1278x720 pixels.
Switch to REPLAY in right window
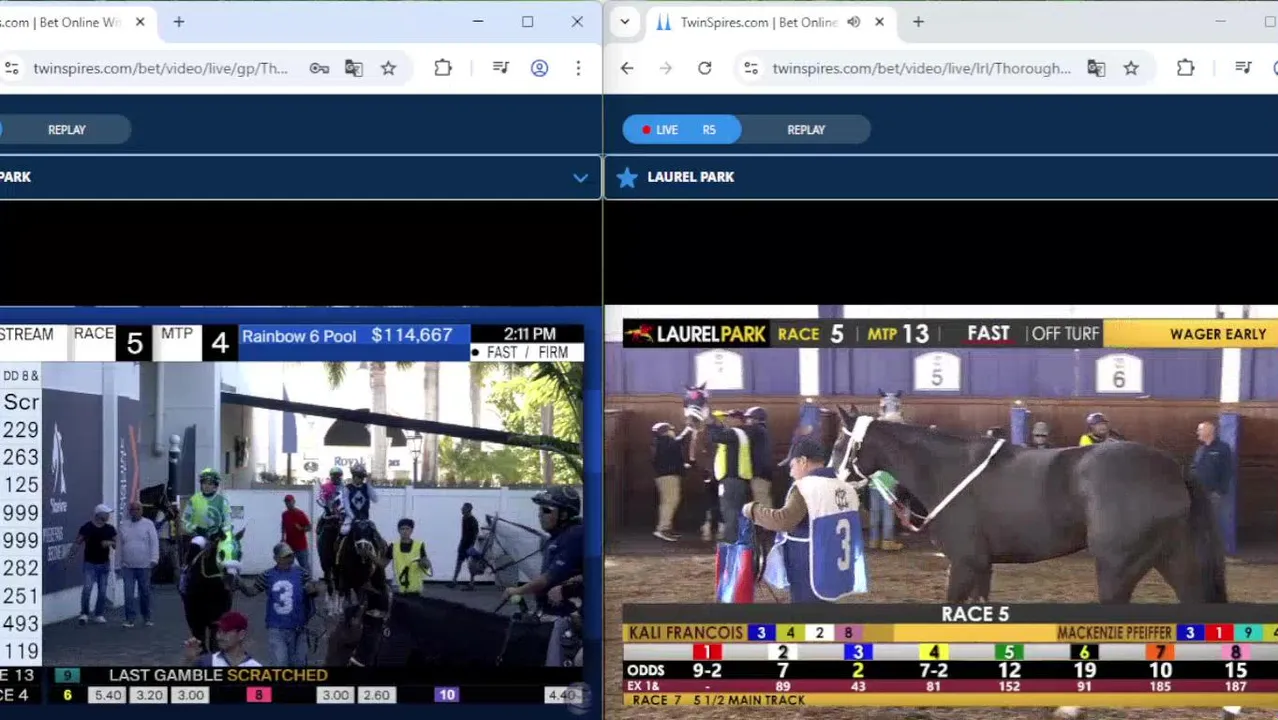click(x=806, y=130)
